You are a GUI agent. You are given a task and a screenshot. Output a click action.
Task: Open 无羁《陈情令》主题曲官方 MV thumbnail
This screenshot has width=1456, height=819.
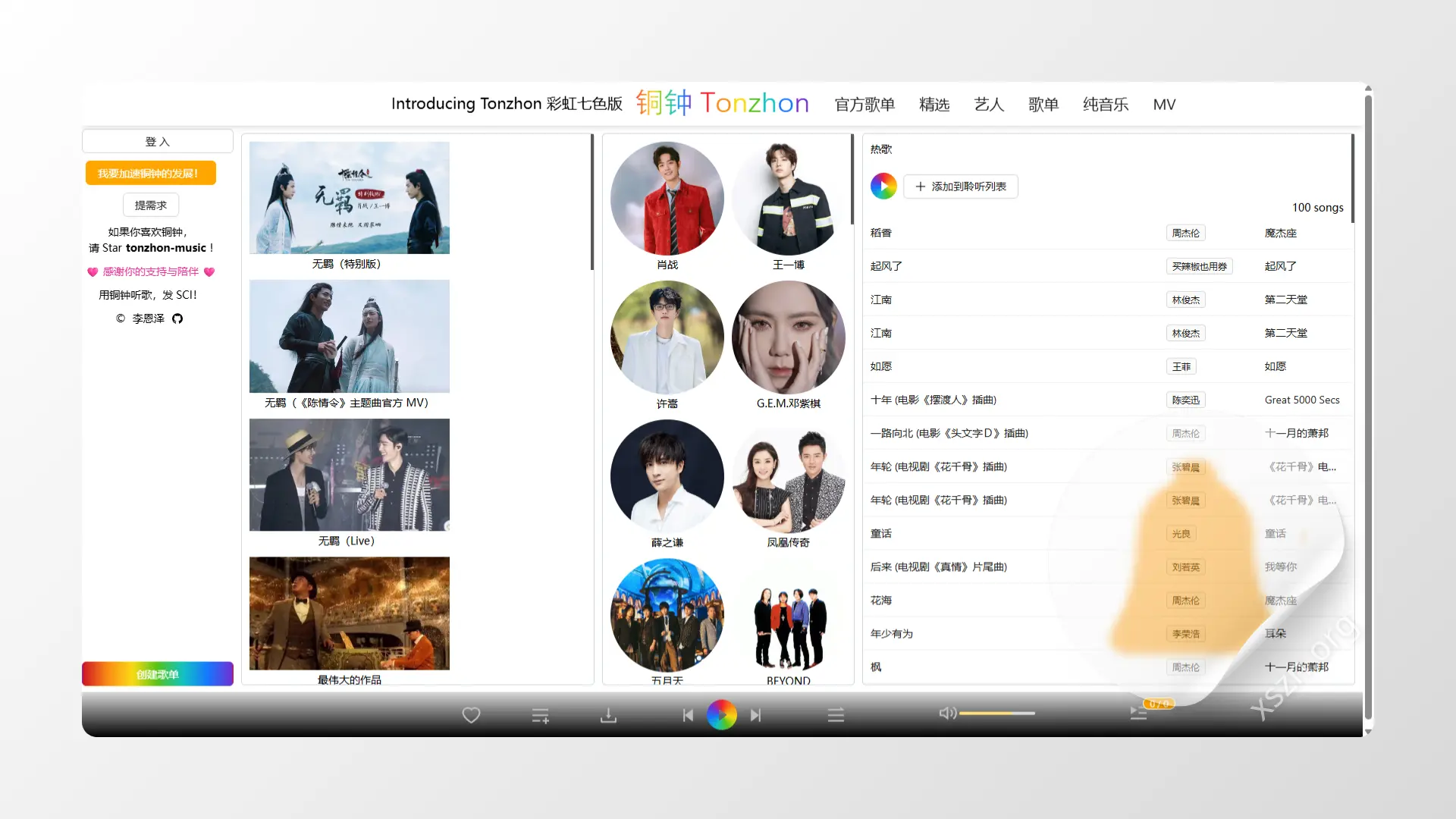[350, 337]
